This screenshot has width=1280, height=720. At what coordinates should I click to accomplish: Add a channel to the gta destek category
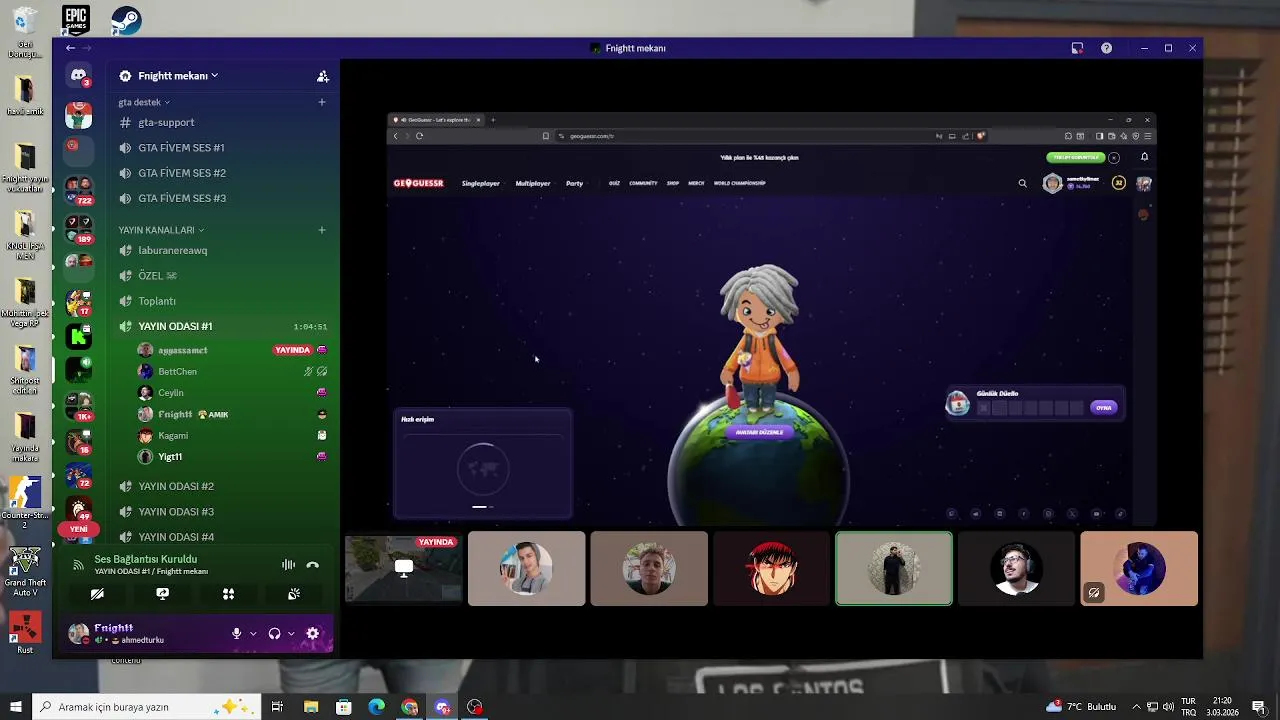point(322,102)
